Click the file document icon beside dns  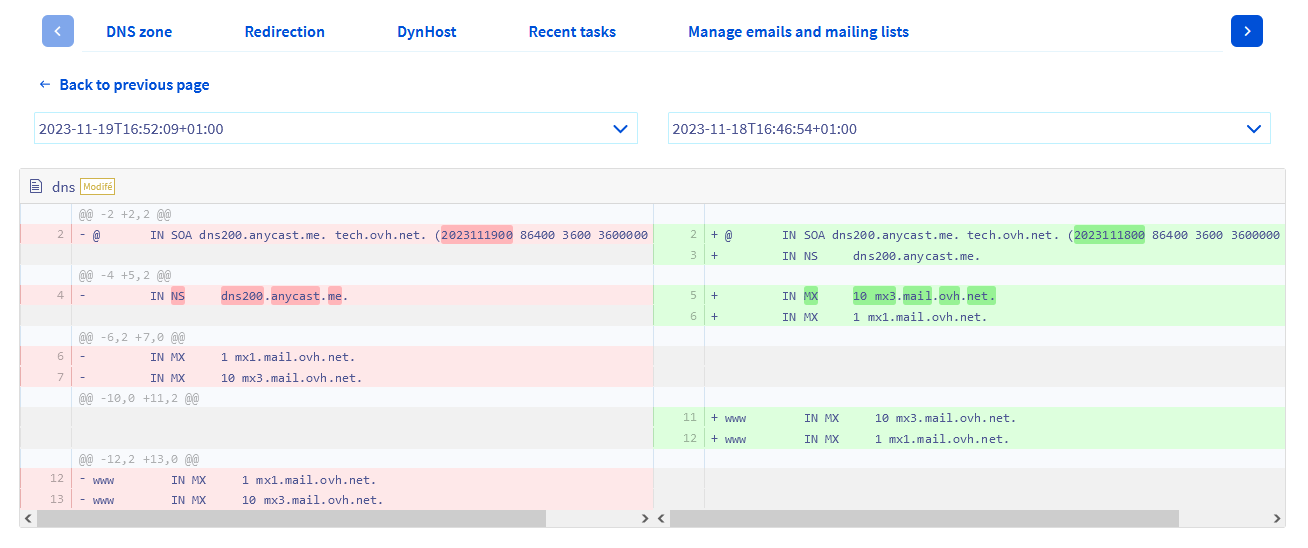[x=36, y=186]
